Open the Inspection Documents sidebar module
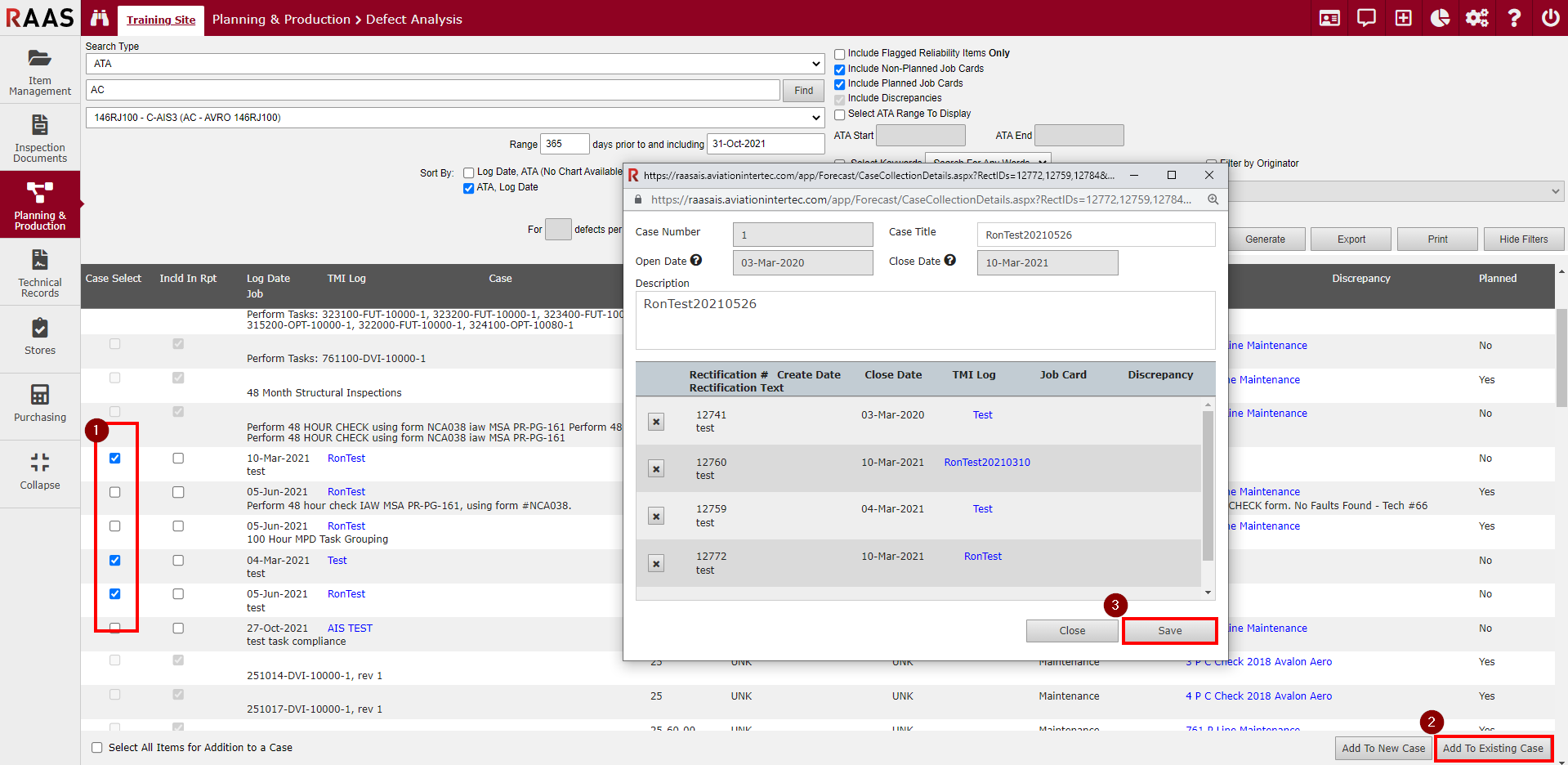The height and width of the screenshot is (765, 1568). pyautogui.click(x=40, y=138)
